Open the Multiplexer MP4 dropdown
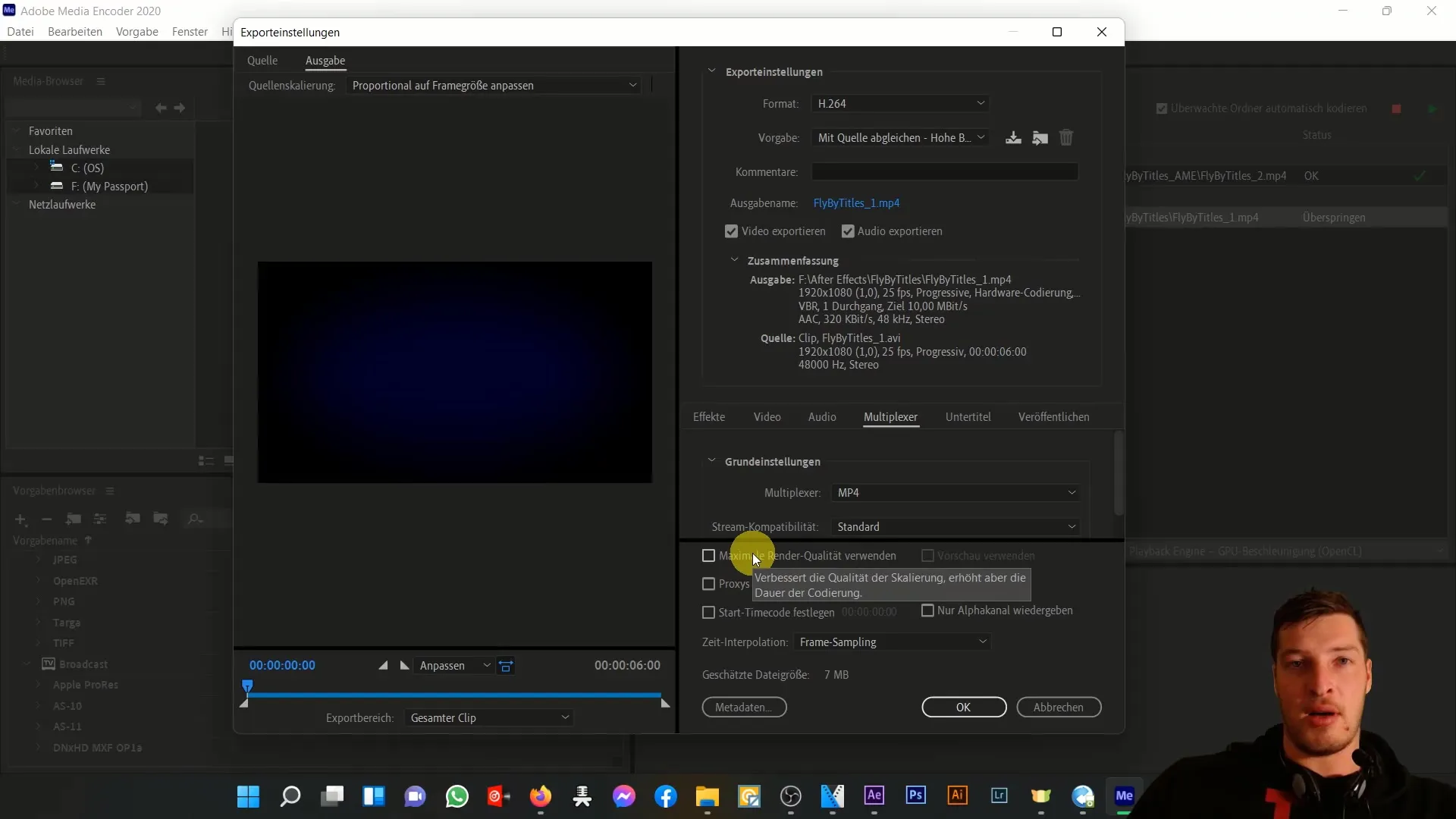Viewport: 1456px width, 819px height. (955, 493)
